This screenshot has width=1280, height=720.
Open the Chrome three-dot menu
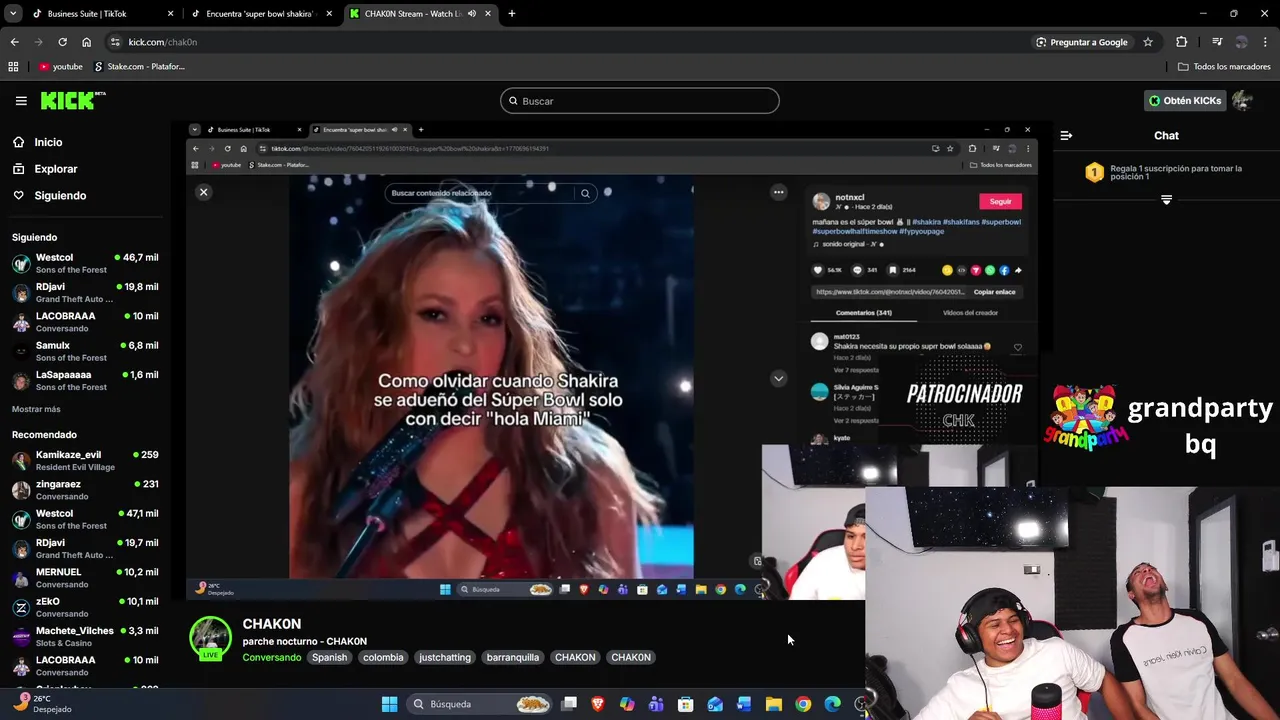coord(1265,42)
